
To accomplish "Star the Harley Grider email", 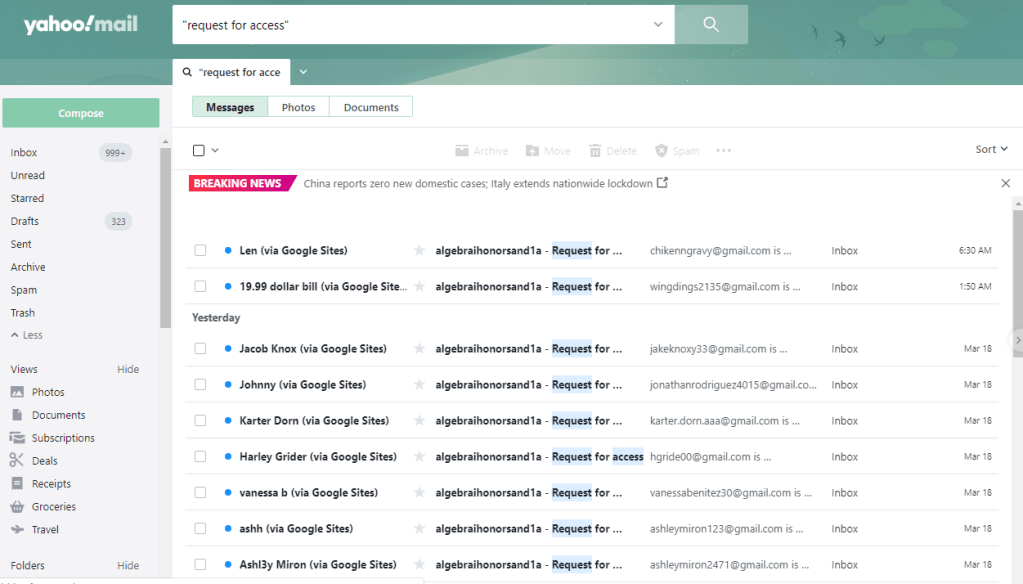I will tap(420, 457).
